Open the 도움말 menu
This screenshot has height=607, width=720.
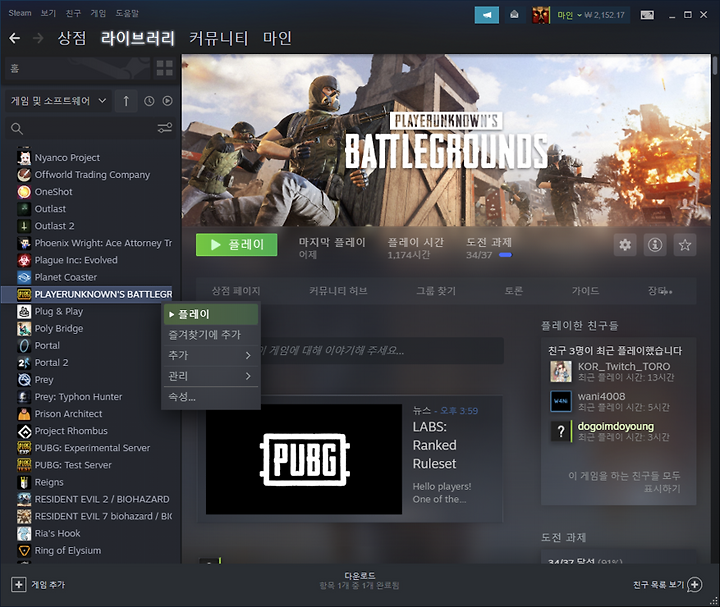pyautogui.click(x=127, y=13)
